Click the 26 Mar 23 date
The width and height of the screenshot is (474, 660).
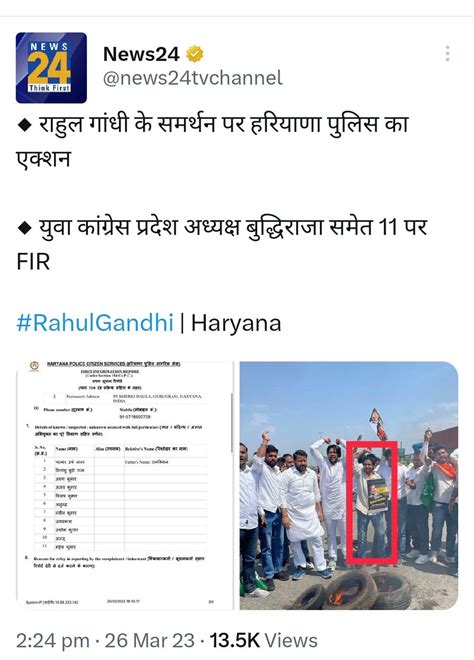tap(149, 641)
